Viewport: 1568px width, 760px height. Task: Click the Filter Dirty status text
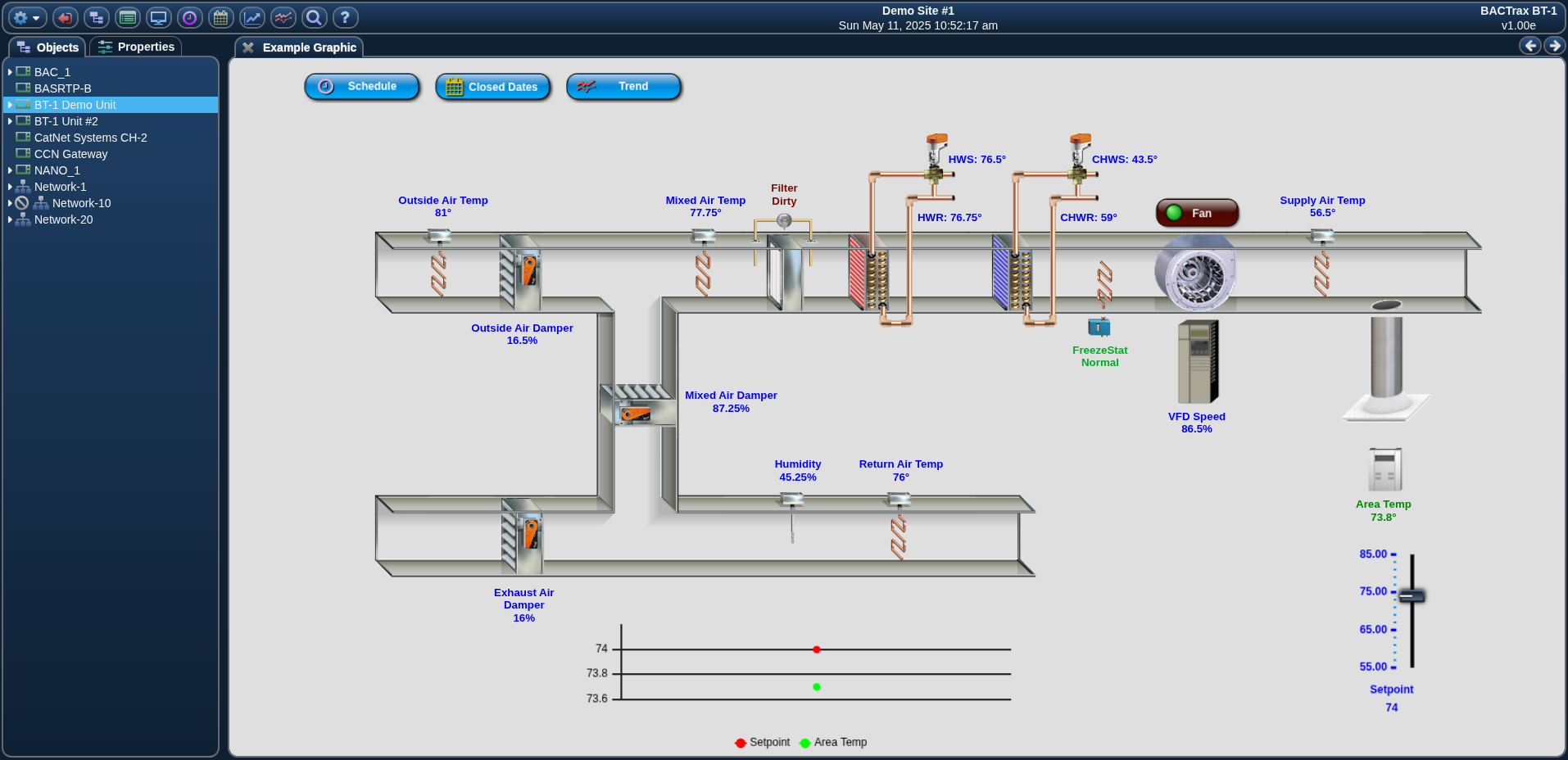(784, 195)
